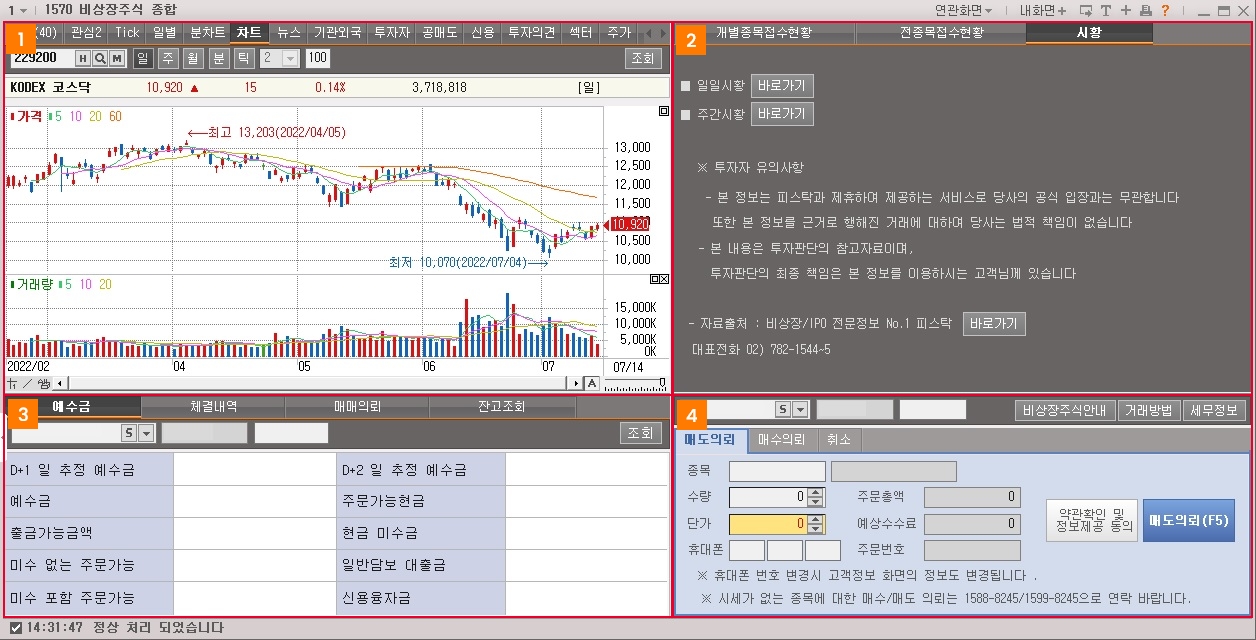The width and height of the screenshot is (1256, 640).
Task: Switch to the 체결내역 tab
Action: coord(213,407)
